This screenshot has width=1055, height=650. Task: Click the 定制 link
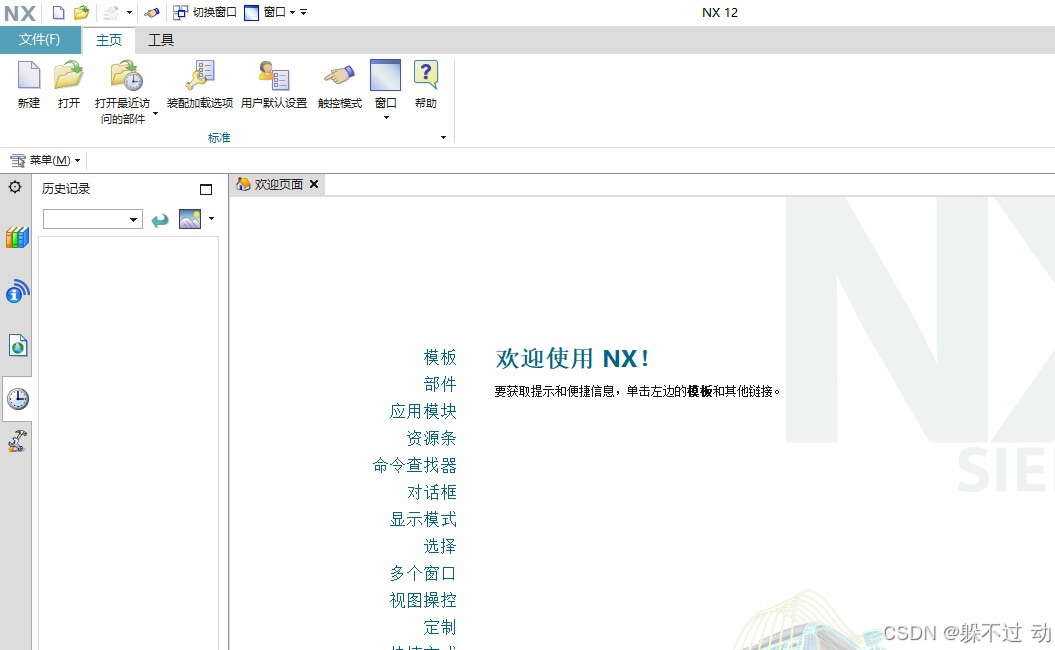pyautogui.click(x=440, y=627)
